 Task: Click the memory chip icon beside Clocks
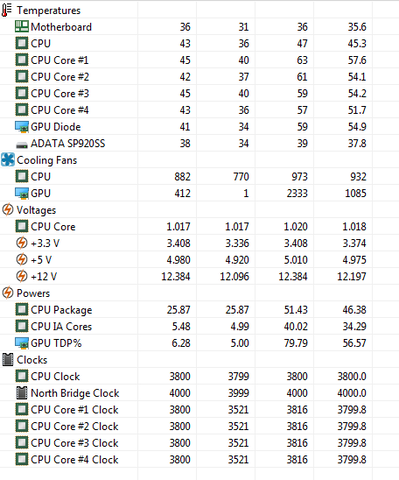click(x=8, y=360)
